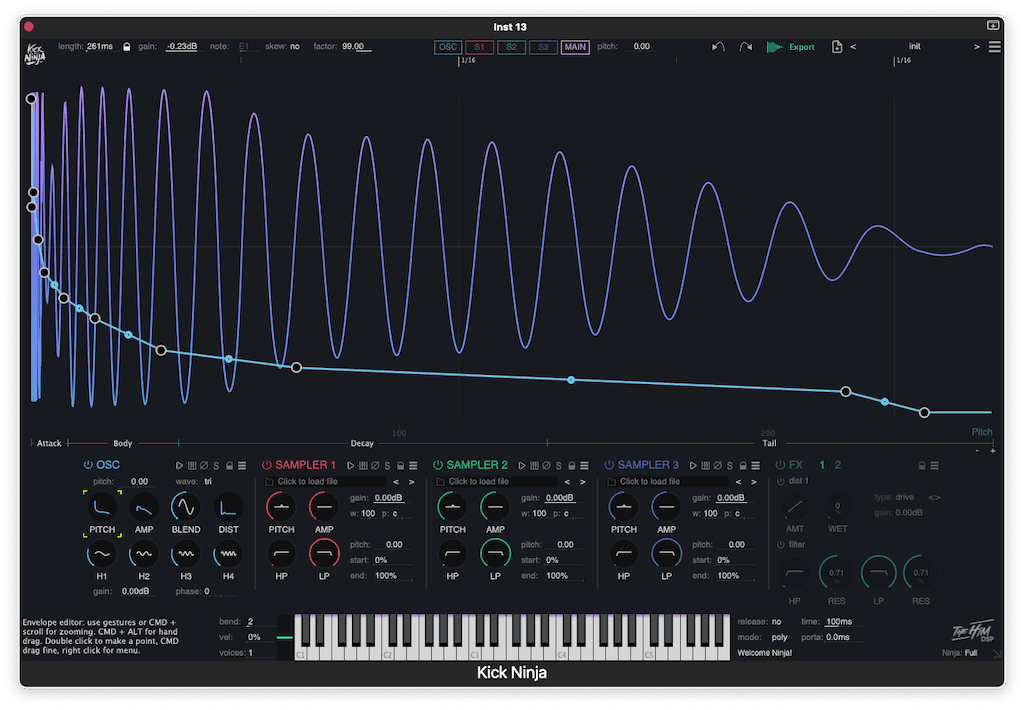Click the Sampler 1 LP filter knob
This screenshot has width=1024, height=710.
324,555
